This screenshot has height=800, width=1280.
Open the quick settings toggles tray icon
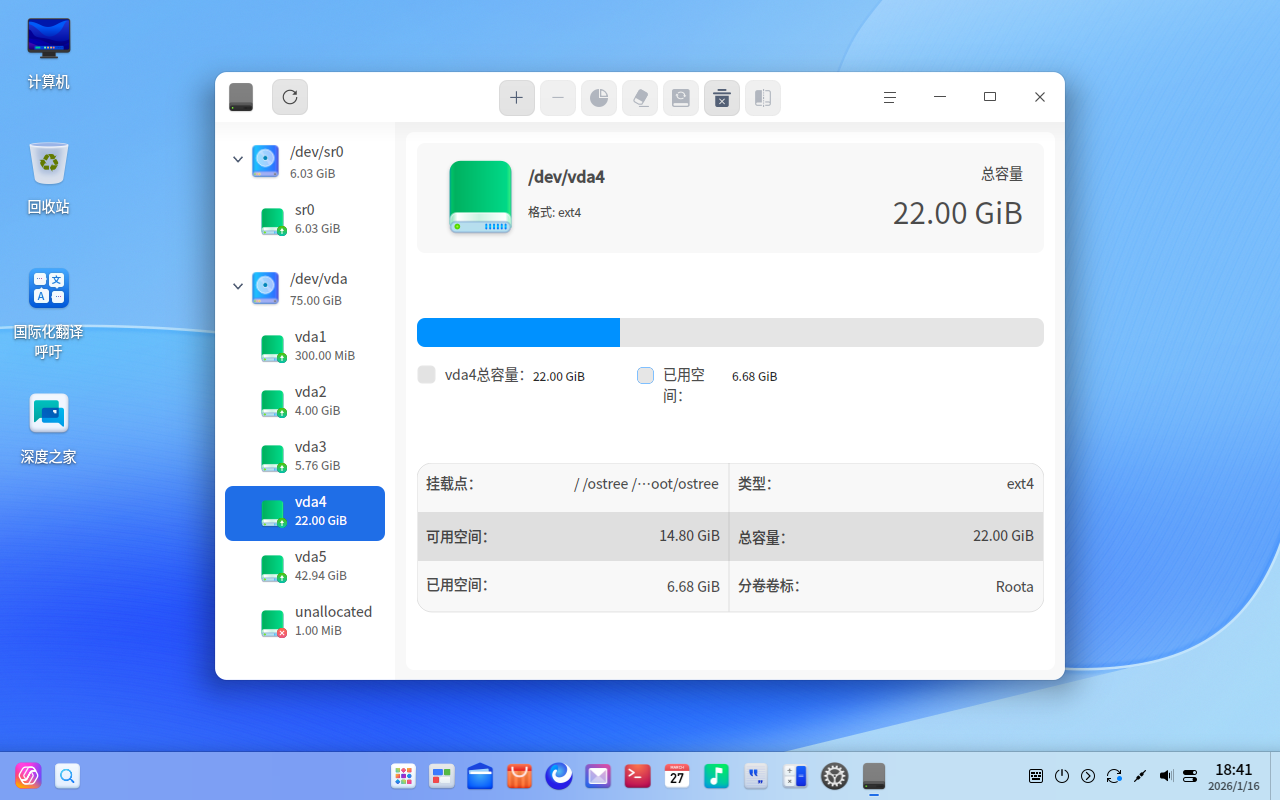tap(1190, 776)
